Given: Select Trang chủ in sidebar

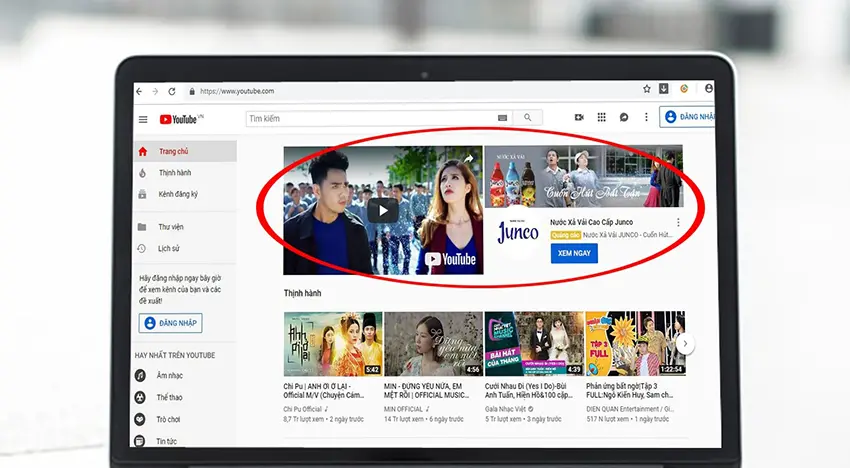Looking at the screenshot, I should coord(172,151).
